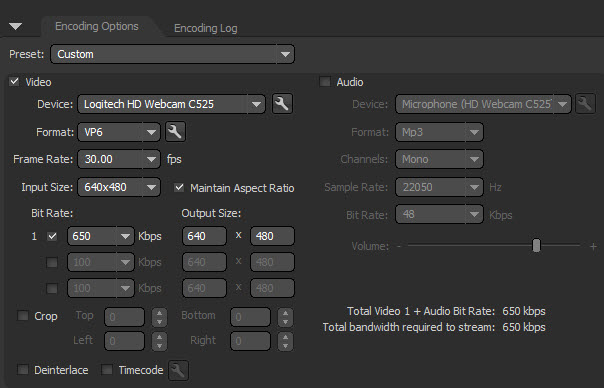This screenshot has height=388, width=604.
Task: Open Timecode settings wrench
Action: (178, 370)
